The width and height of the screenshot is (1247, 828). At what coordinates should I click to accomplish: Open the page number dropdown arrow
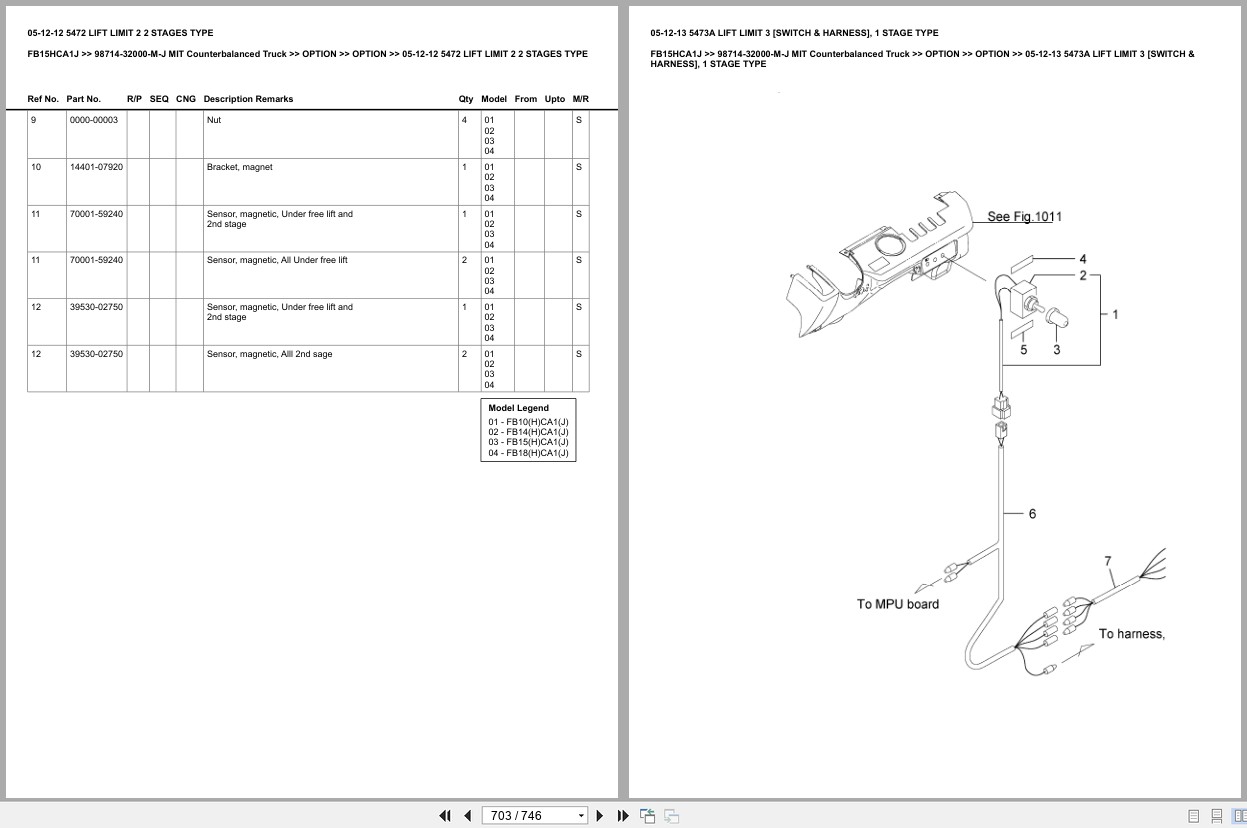coord(581,816)
